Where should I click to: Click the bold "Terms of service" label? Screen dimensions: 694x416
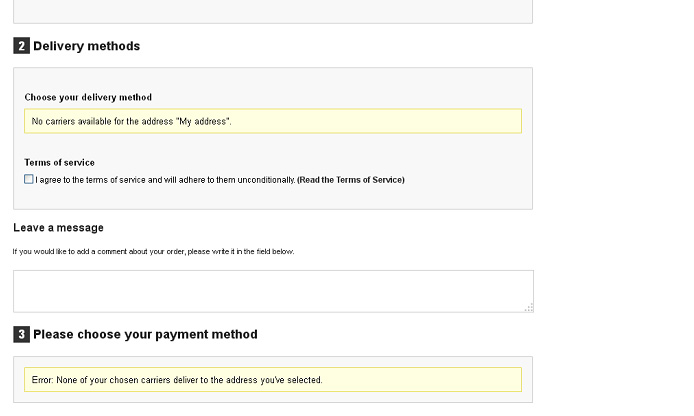pos(59,162)
